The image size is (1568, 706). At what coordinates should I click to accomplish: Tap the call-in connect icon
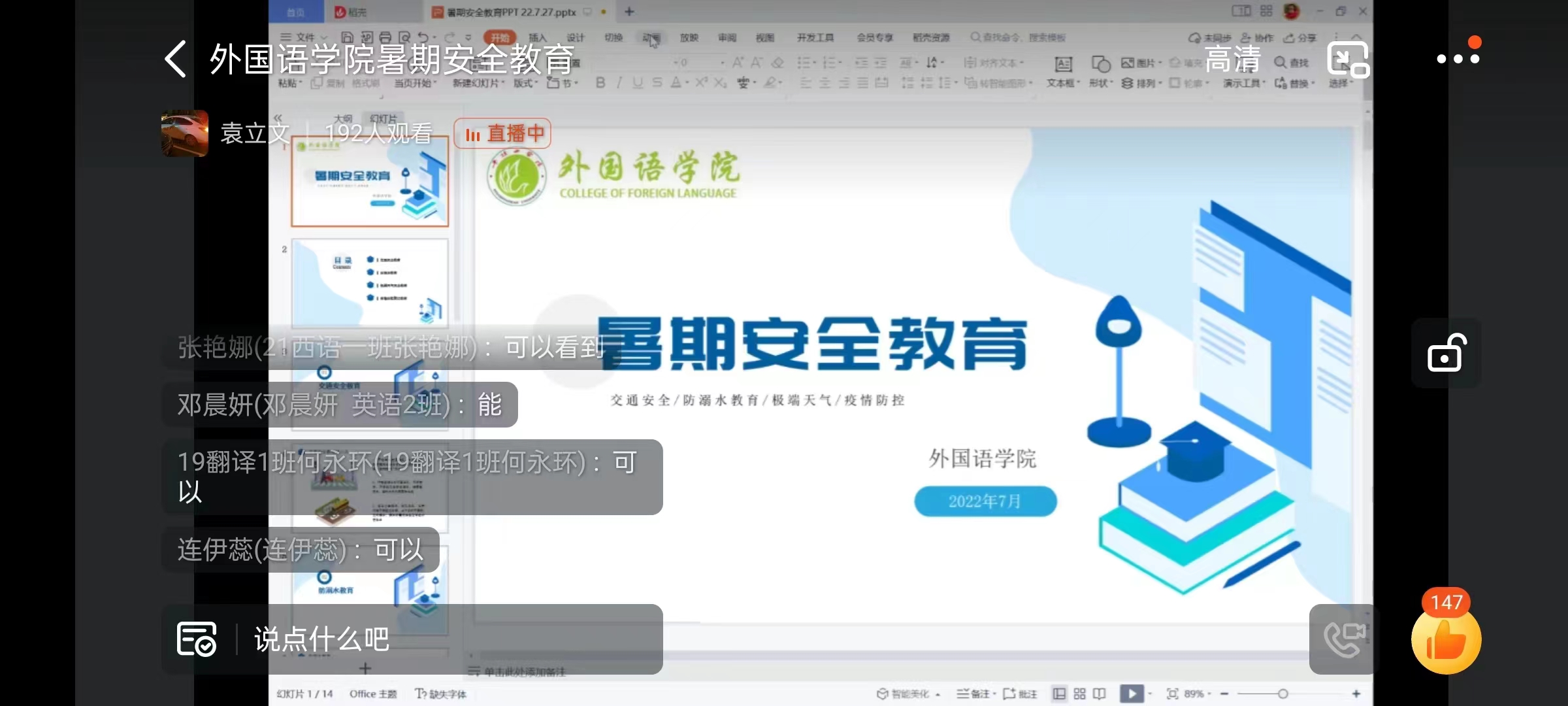point(1343,639)
